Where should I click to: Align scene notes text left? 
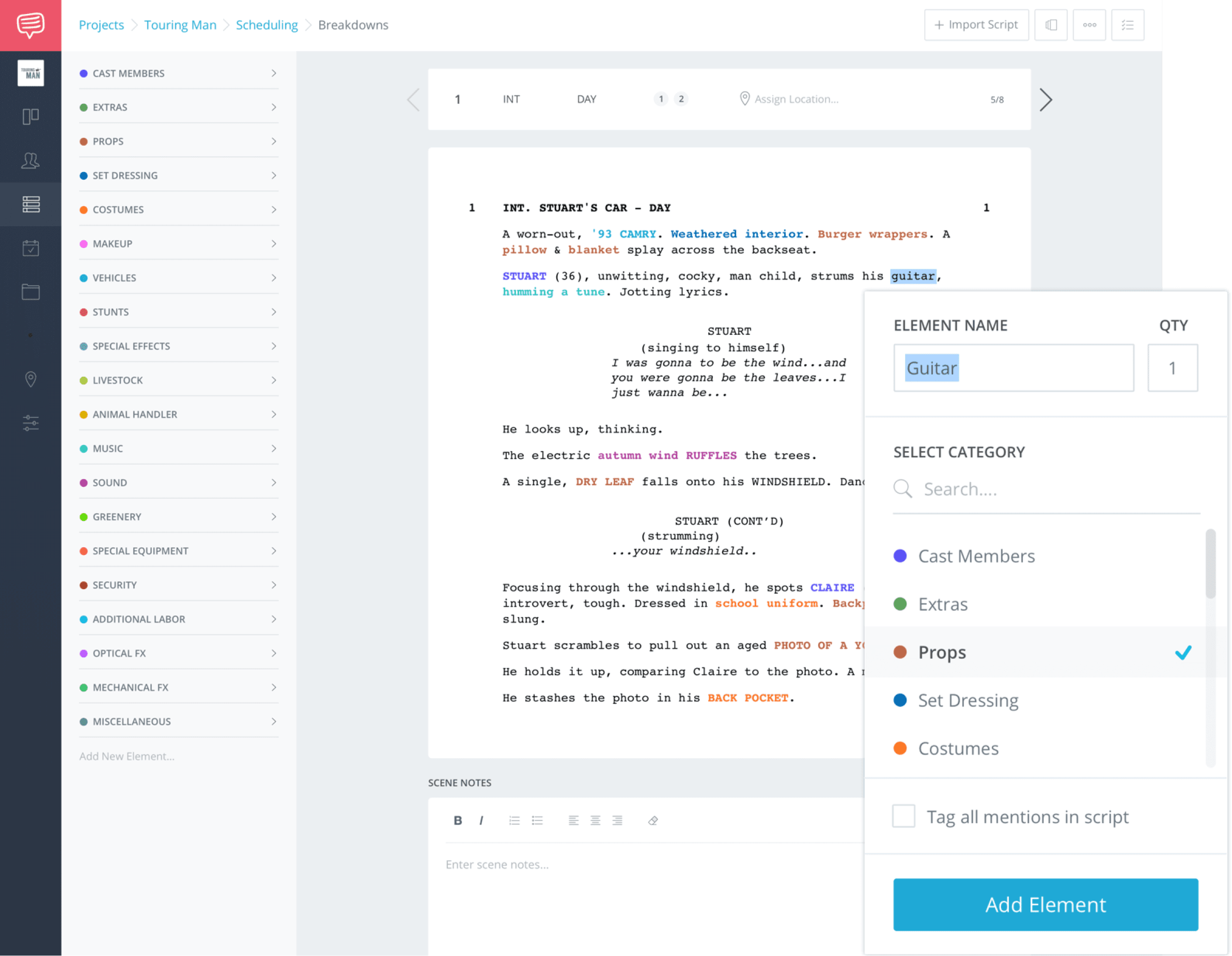pos(573,821)
